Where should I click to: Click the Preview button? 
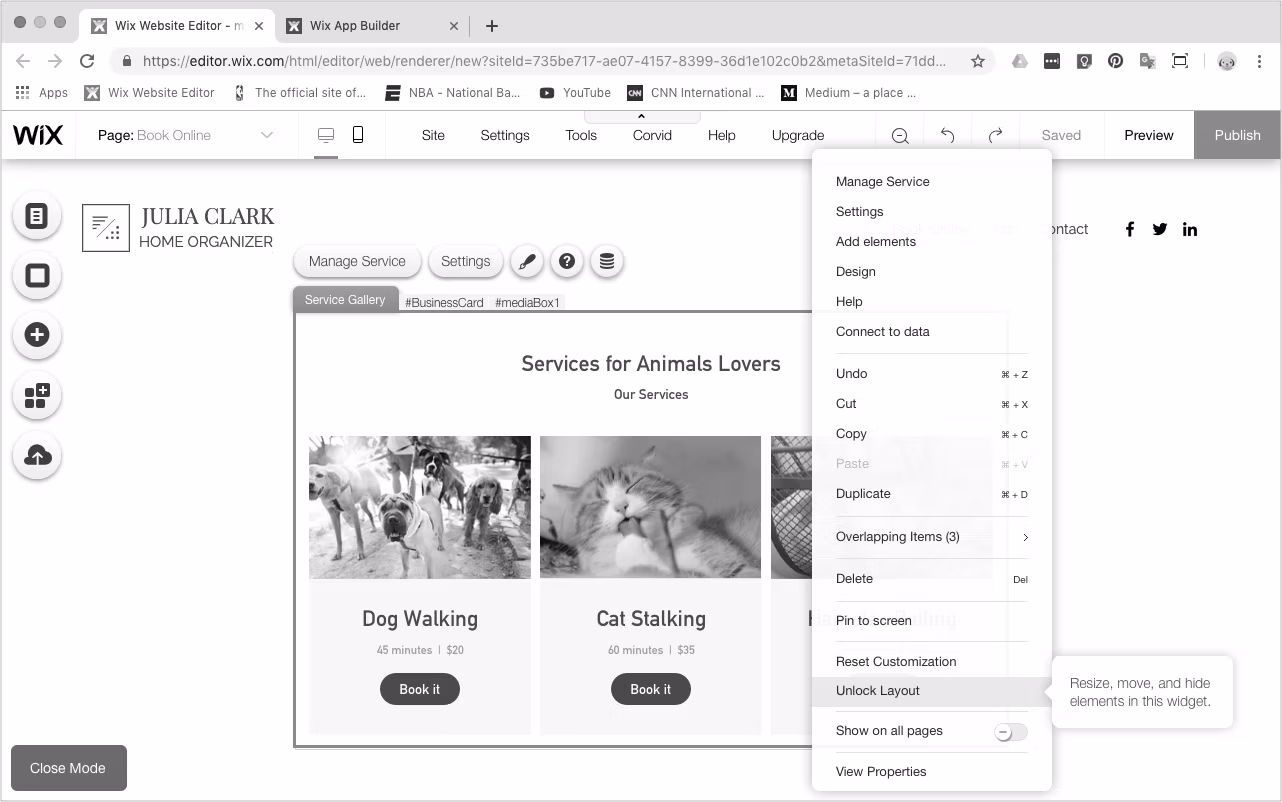point(1149,135)
